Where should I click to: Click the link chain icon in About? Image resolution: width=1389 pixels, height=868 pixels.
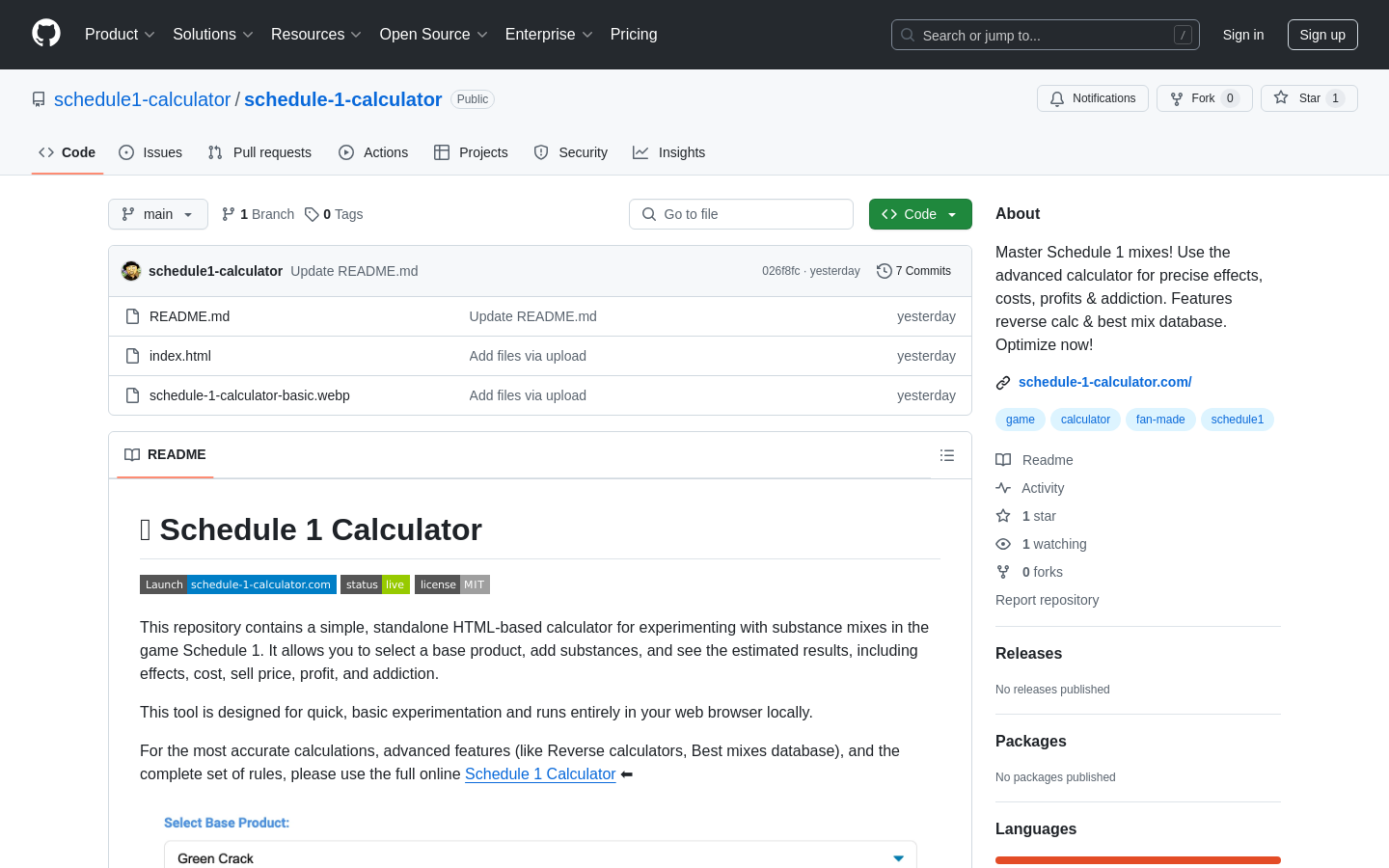coord(1003,383)
